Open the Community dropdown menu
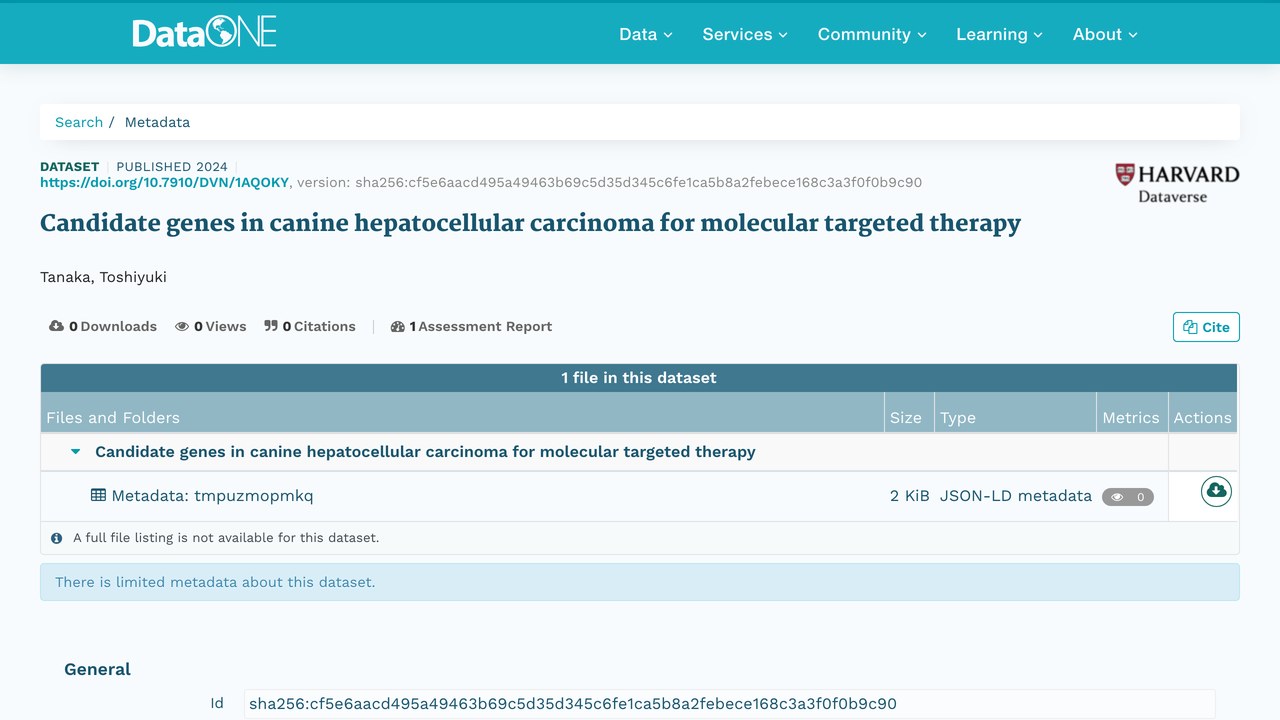 click(872, 34)
